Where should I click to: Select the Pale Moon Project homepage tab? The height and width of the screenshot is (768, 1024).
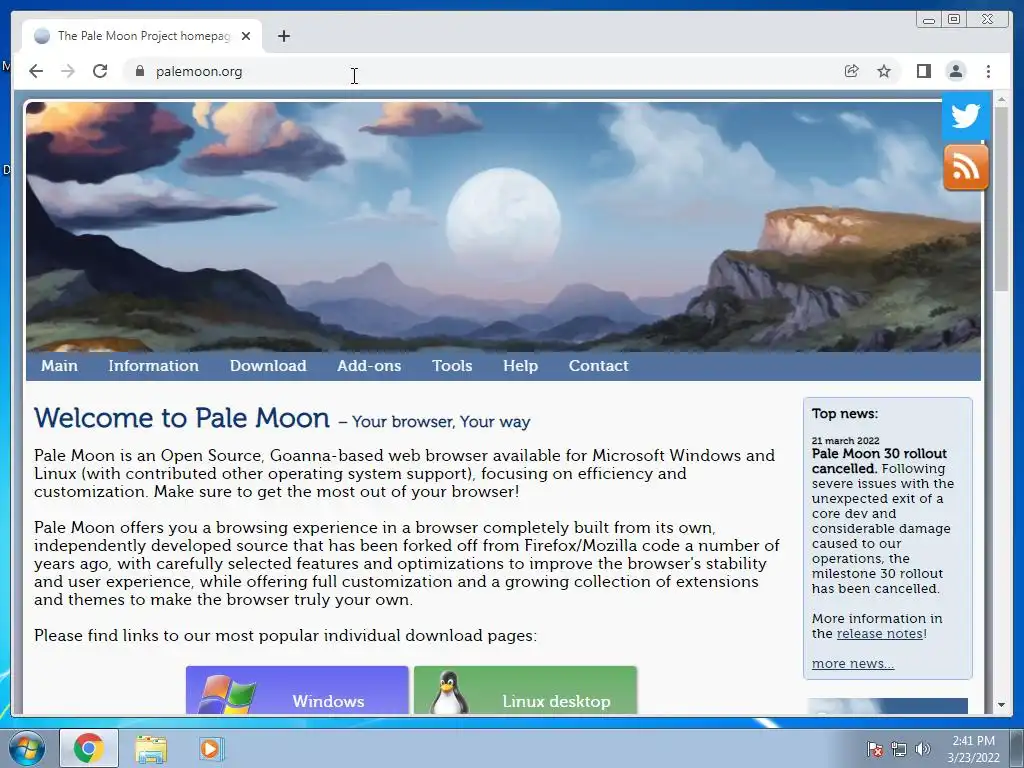point(142,36)
